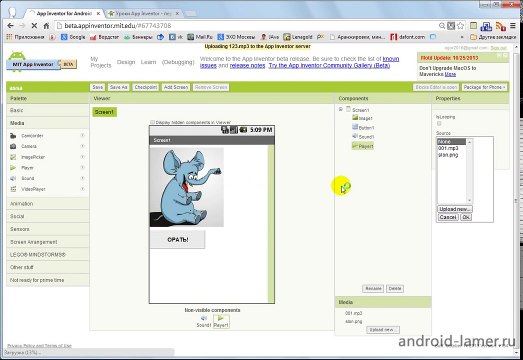Screen dimensions: 523x360
Task: Click the VideoPlayer component icon in palette
Action: 13,189
